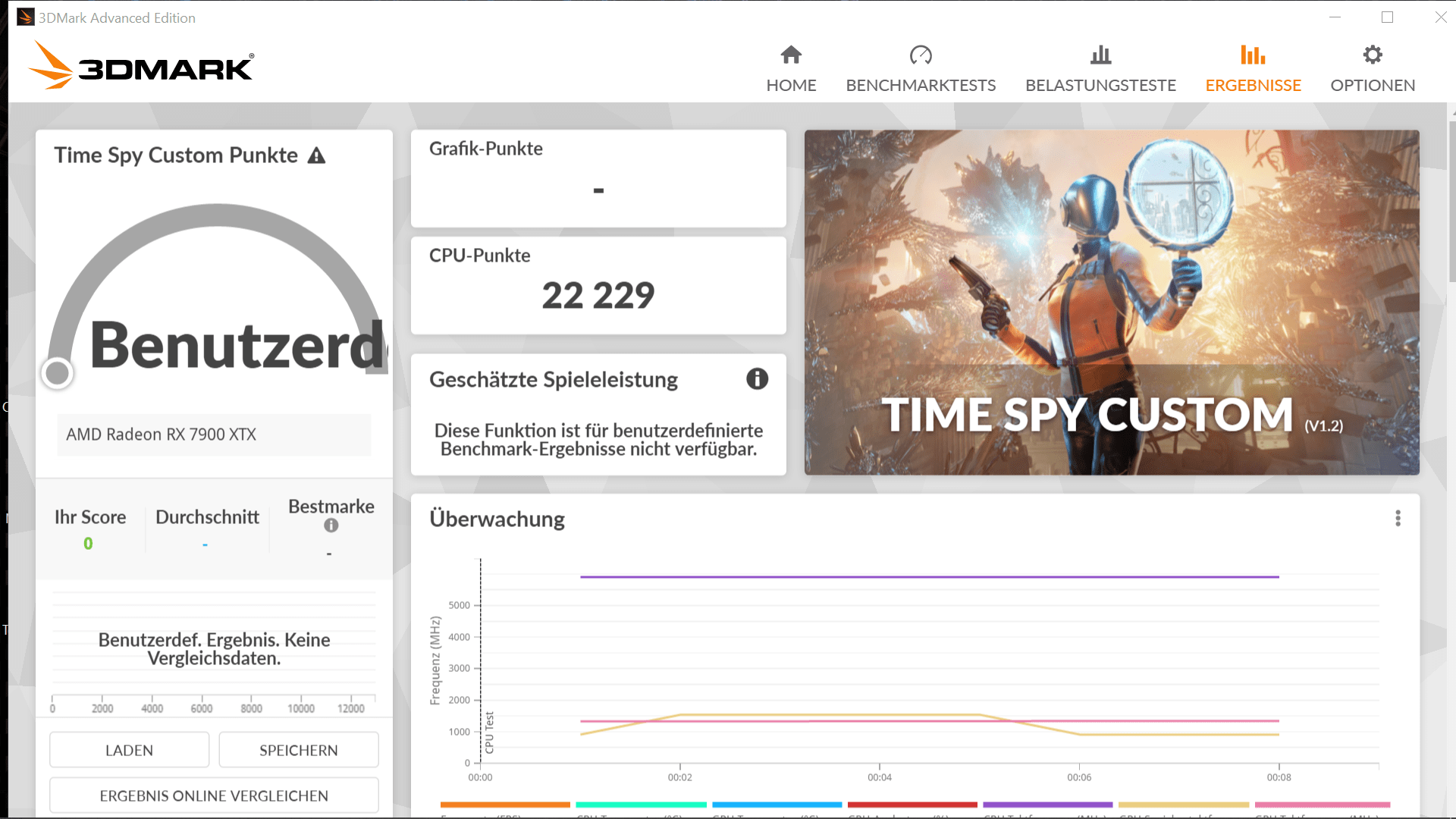Toggle the red GPU load legend series

click(912, 805)
